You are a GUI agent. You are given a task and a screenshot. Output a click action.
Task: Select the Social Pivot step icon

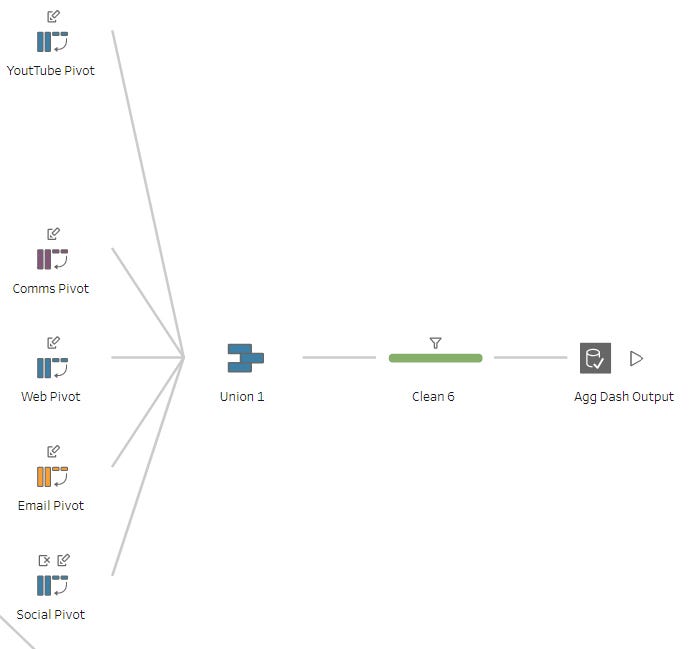click(52, 585)
